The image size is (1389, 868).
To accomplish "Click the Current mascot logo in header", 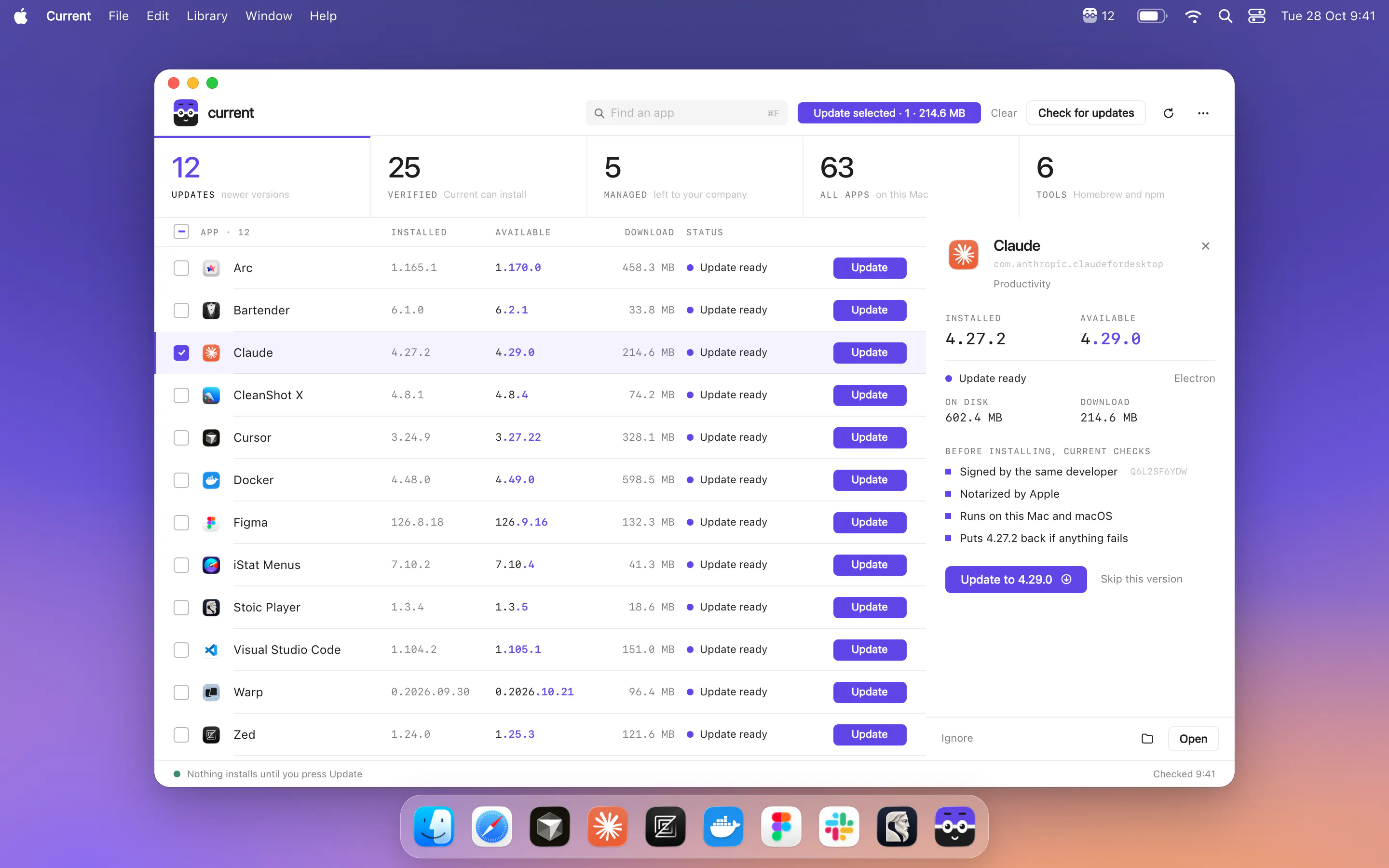I will pyautogui.click(x=186, y=113).
